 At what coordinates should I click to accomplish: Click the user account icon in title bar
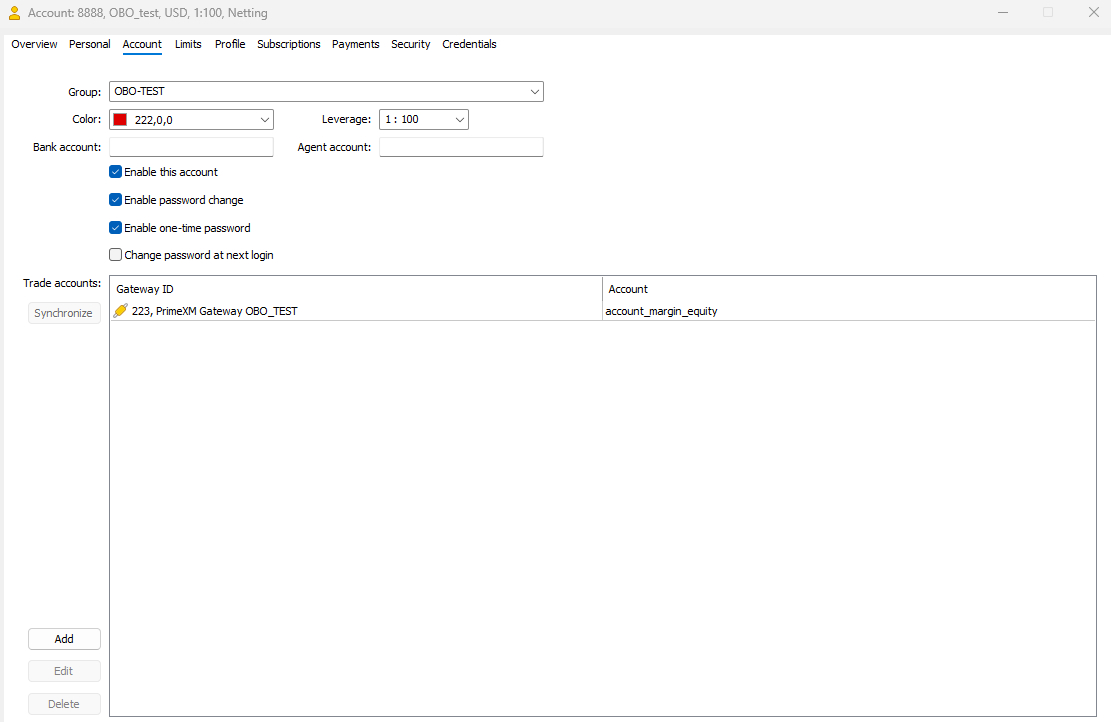coord(14,13)
